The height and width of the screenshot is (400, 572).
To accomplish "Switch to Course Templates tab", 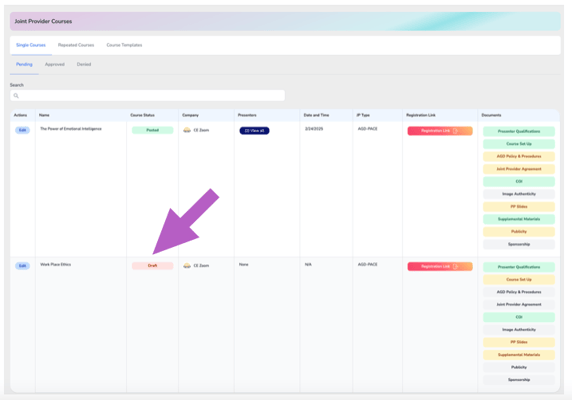I will (x=124, y=45).
